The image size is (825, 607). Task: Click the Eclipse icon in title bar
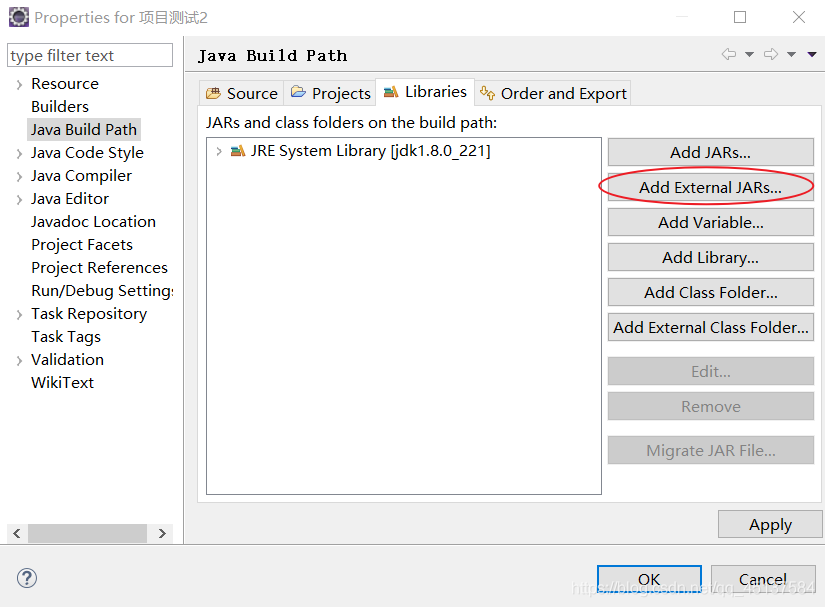click(18, 17)
